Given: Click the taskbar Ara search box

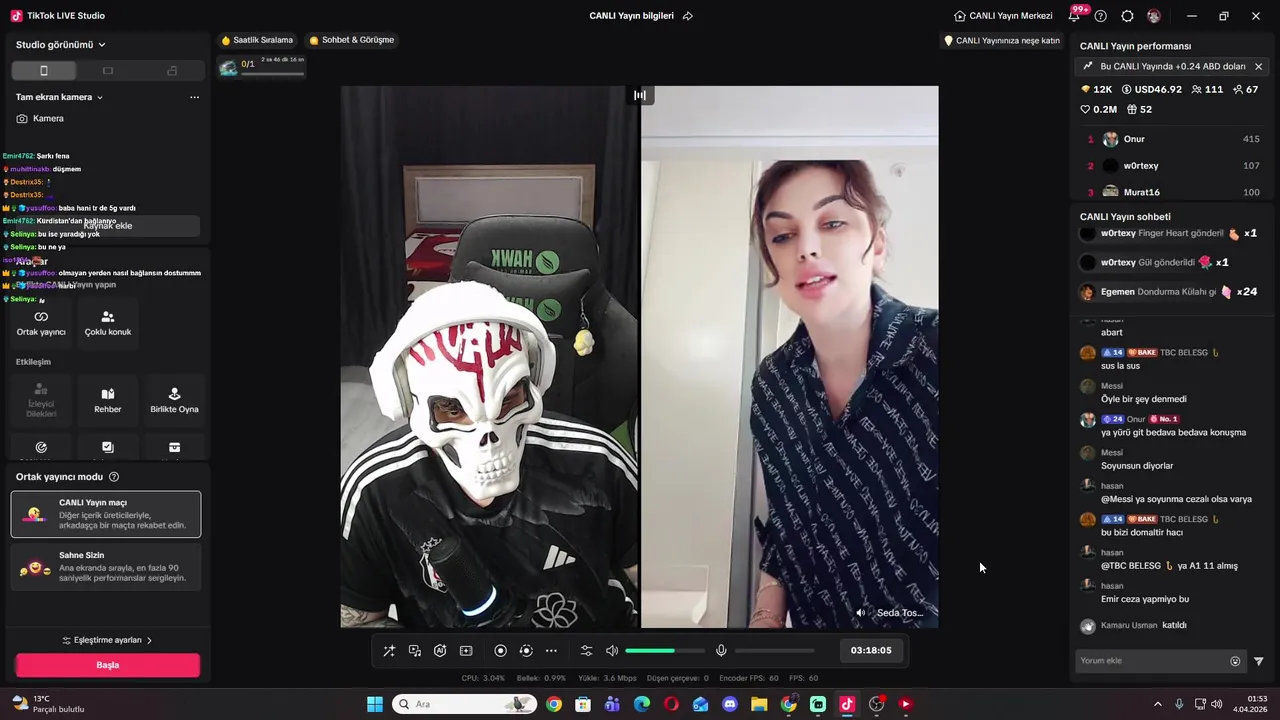Looking at the screenshot, I should pos(464,704).
